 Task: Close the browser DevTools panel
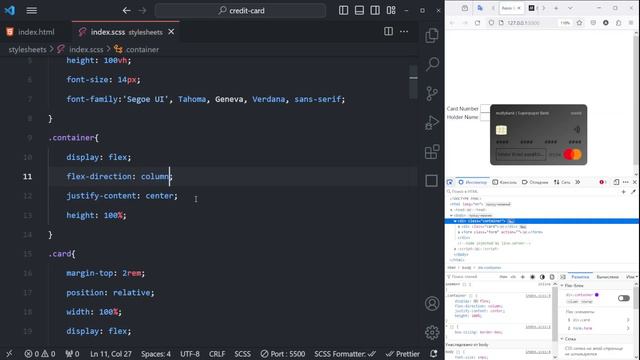(x=635, y=182)
